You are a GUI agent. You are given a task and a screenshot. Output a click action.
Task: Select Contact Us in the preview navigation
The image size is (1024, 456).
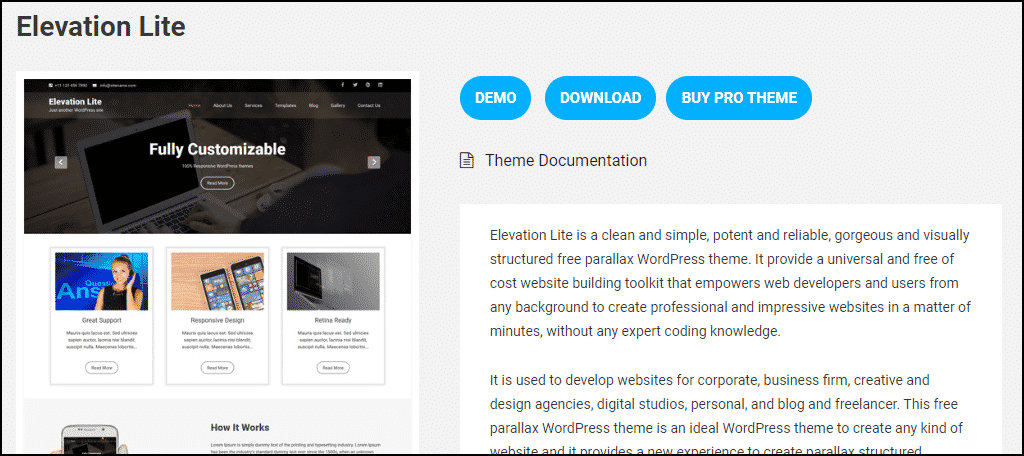click(x=369, y=105)
